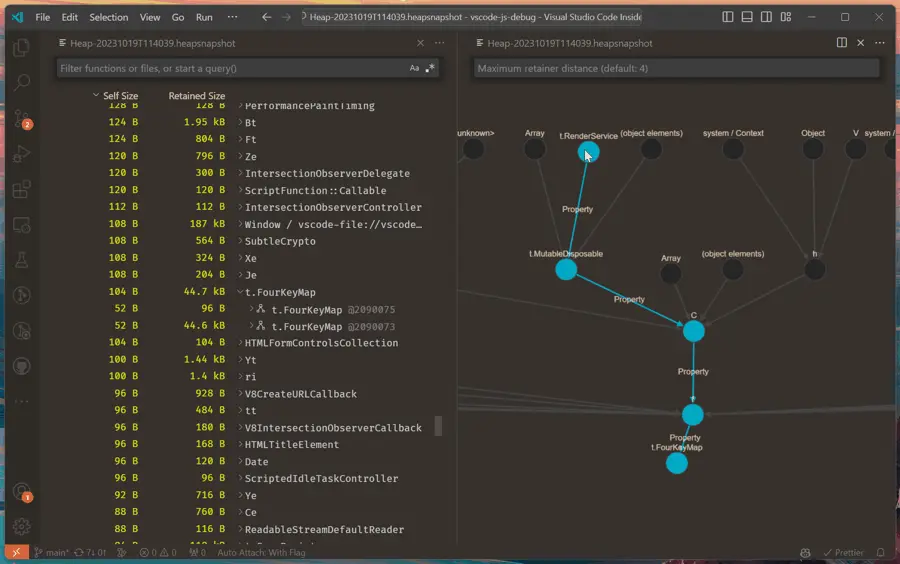Expand the t.FourKeyMap @2090073 row
This screenshot has height=564, width=900.
(x=251, y=326)
